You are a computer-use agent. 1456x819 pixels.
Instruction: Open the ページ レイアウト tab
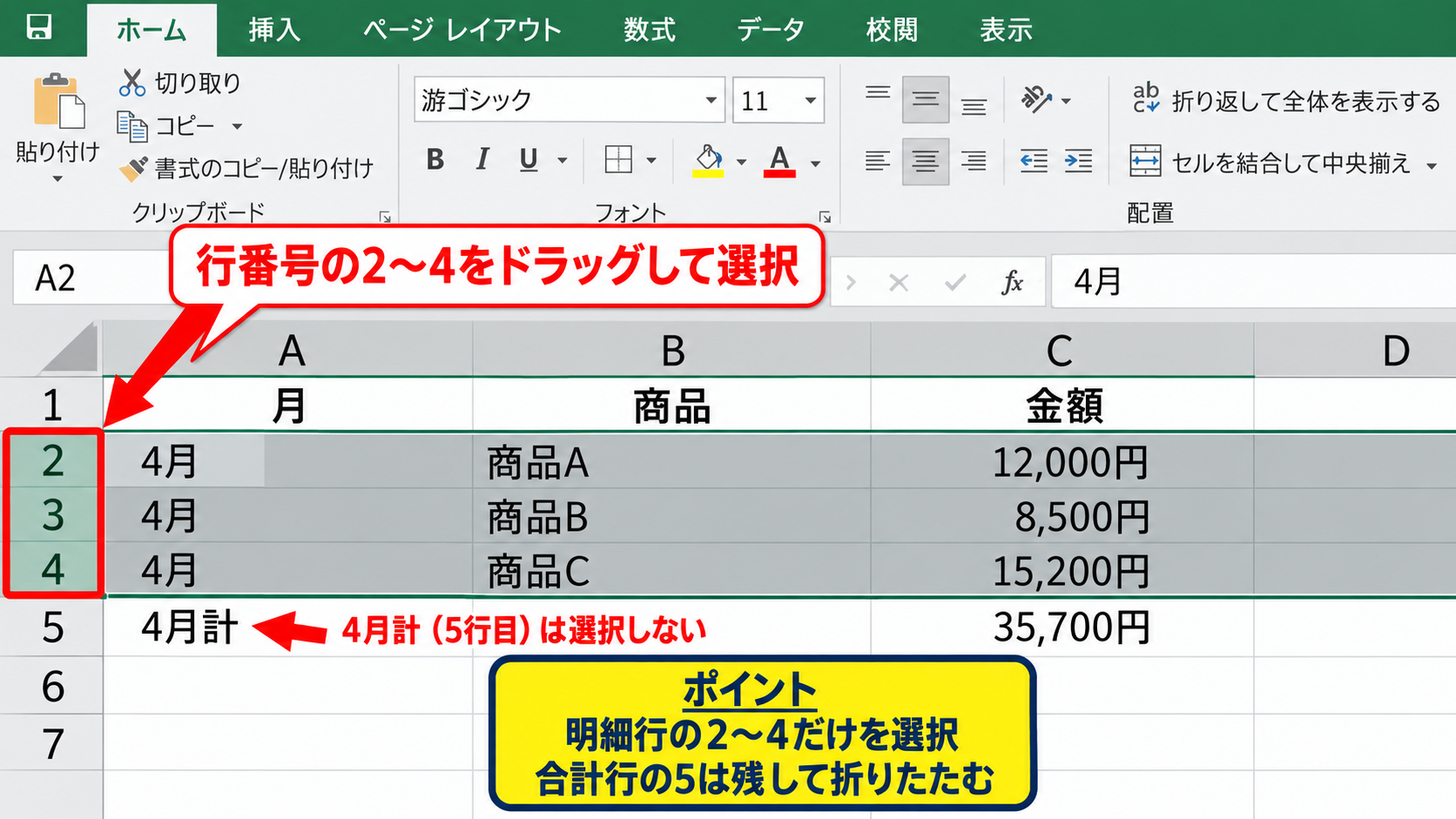click(x=462, y=30)
